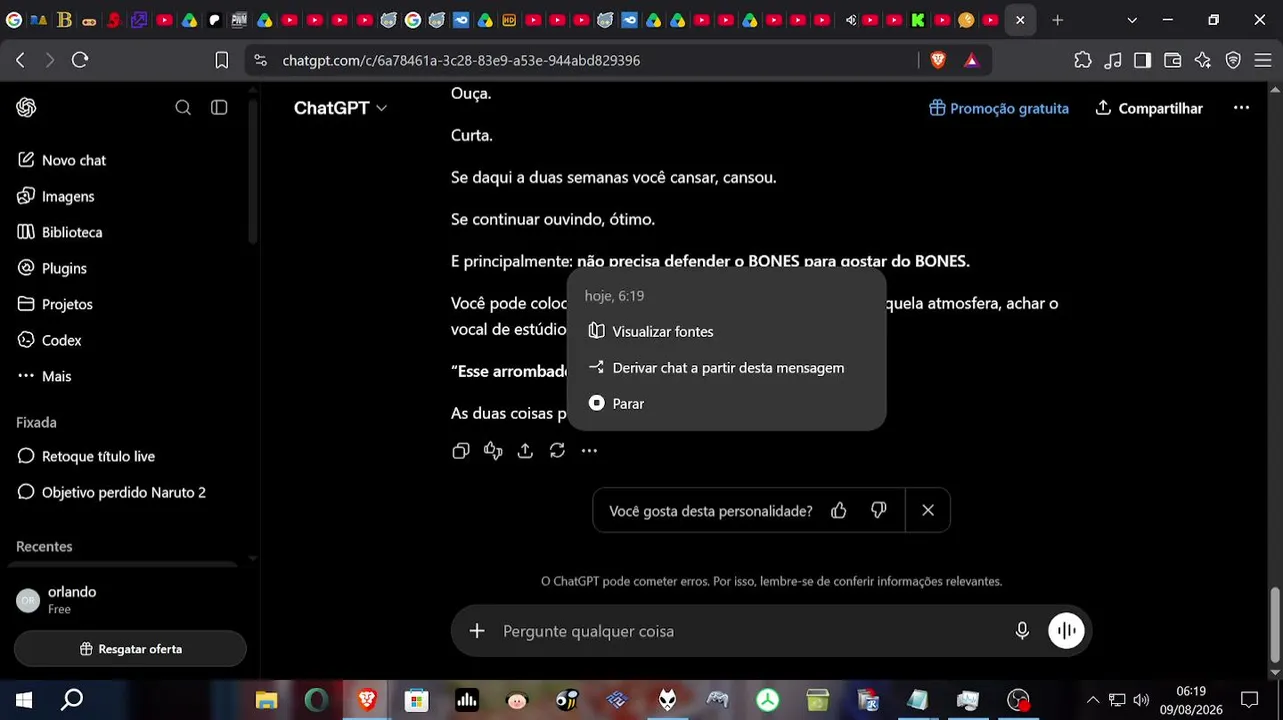
Task: Click the browser back arrow
Action: point(20,60)
